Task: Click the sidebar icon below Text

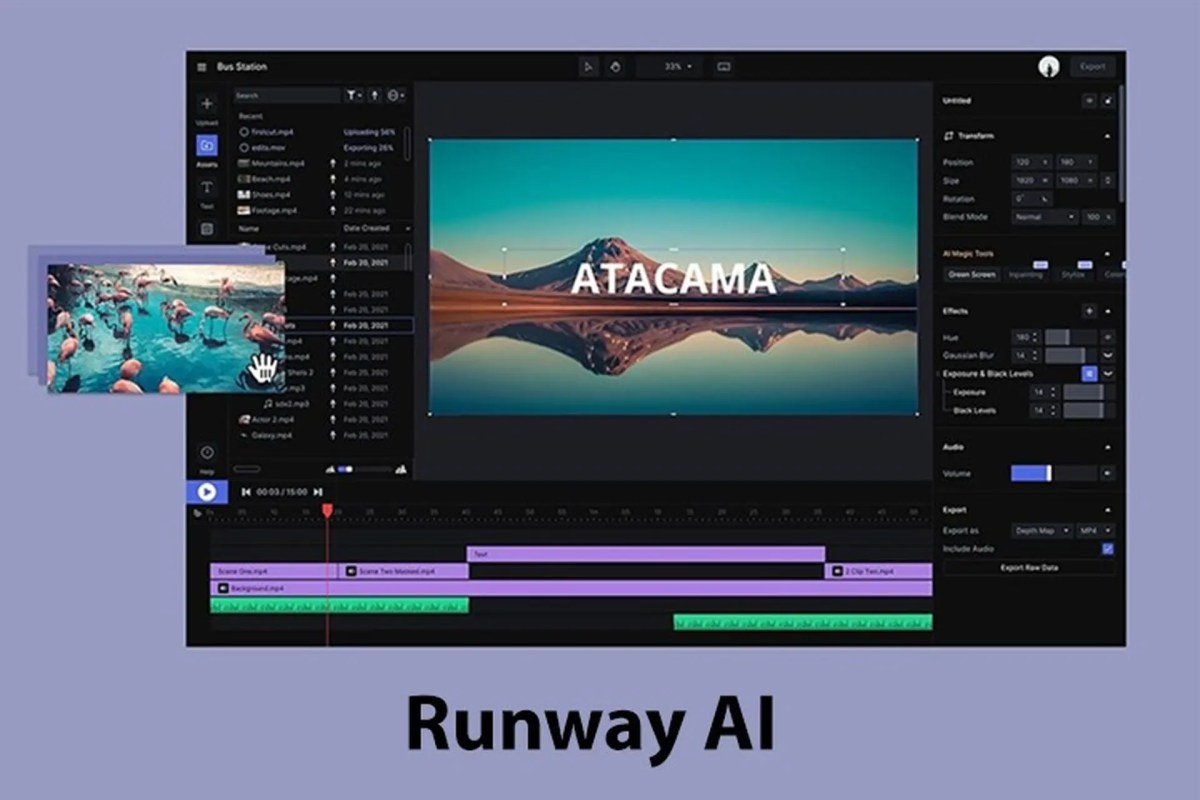Action: coord(207,229)
